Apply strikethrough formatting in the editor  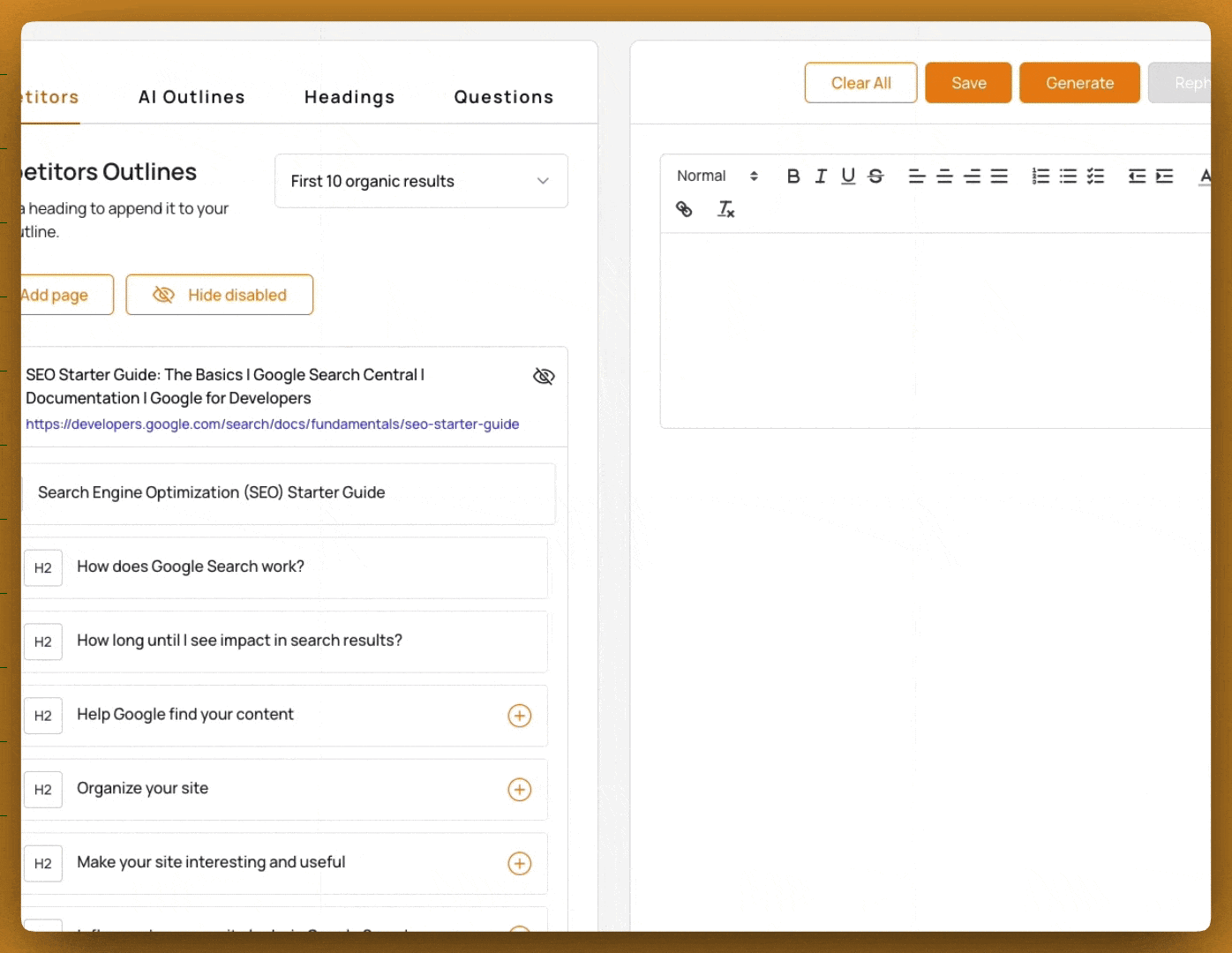pyautogui.click(x=875, y=176)
